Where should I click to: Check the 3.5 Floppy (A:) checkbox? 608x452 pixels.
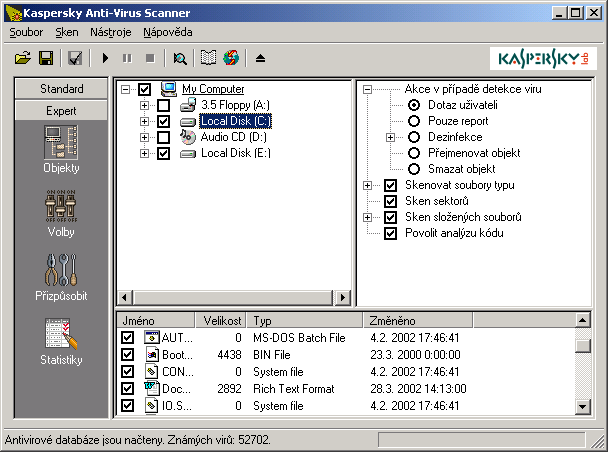163,105
